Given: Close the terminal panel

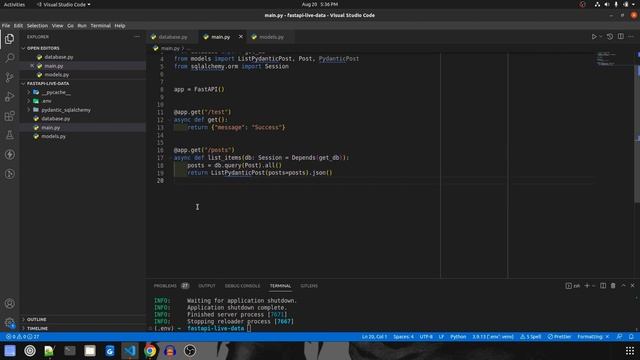Looking at the screenshot, I should [x=632, y=286].
